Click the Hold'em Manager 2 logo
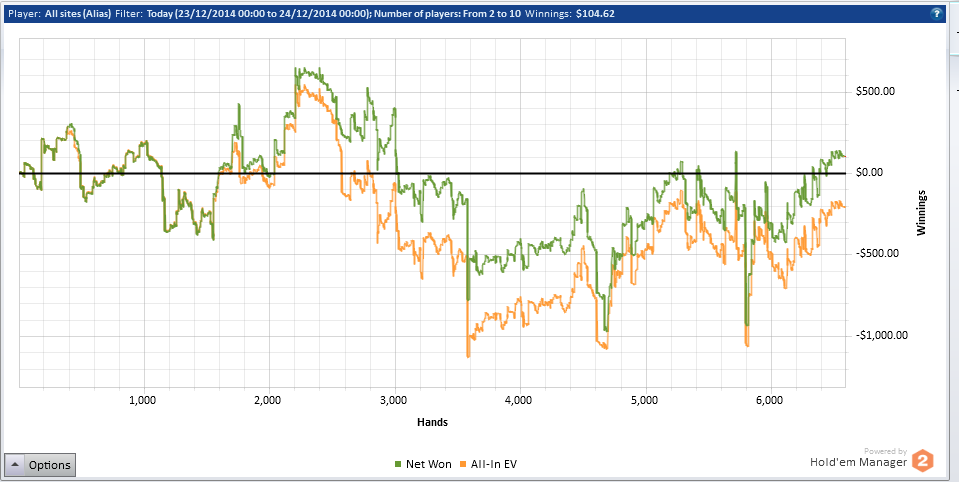The image size is (959, 482). [923, 462]
